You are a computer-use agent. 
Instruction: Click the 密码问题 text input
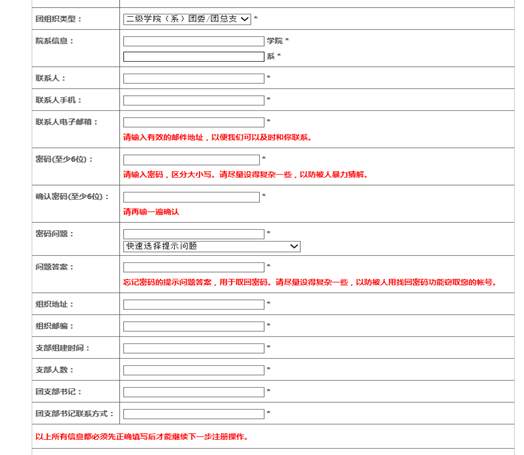[x=193, y=234]
